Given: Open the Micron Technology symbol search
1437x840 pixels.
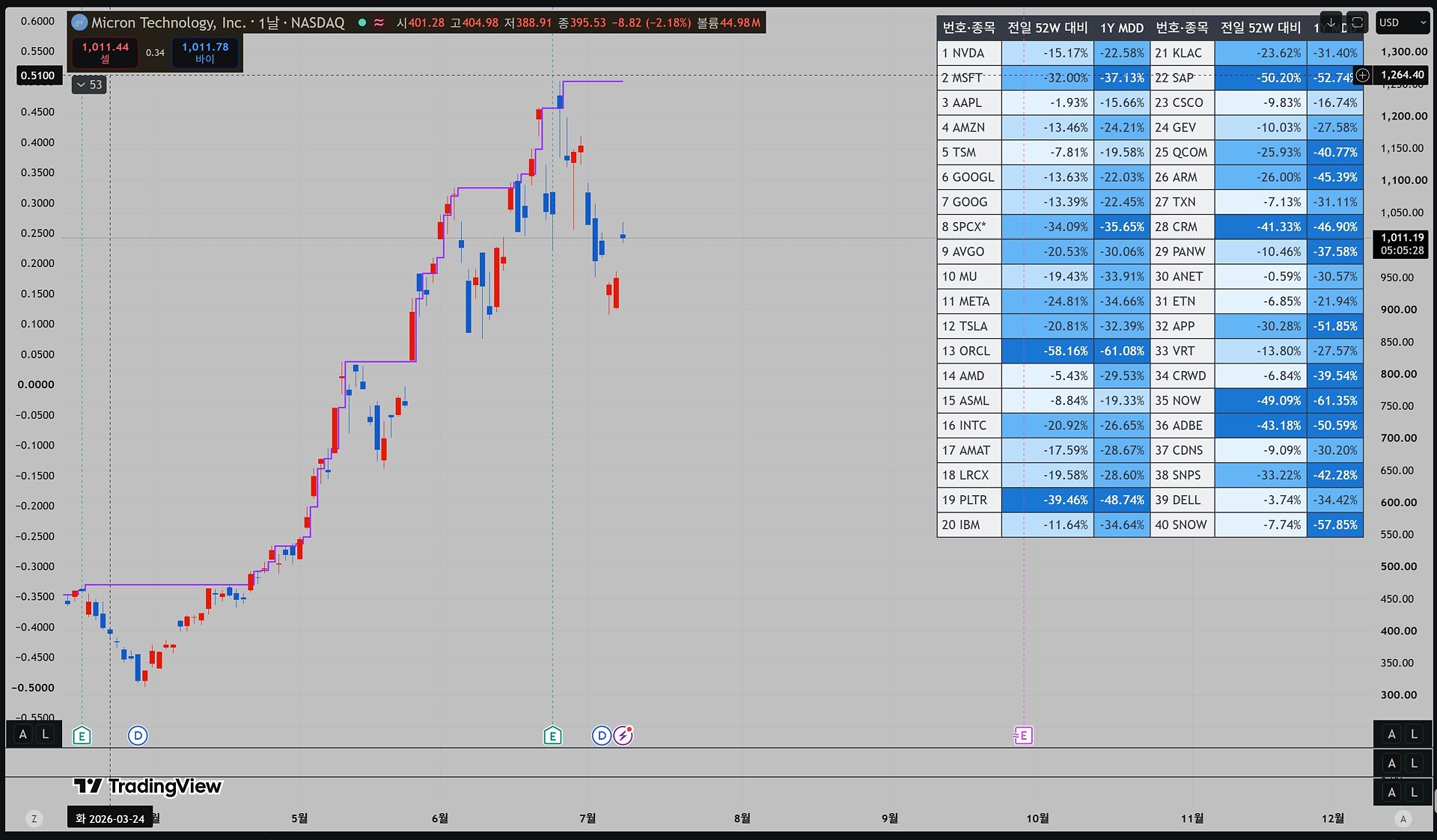Looking at the screenshot, I should tap(168, 23).
